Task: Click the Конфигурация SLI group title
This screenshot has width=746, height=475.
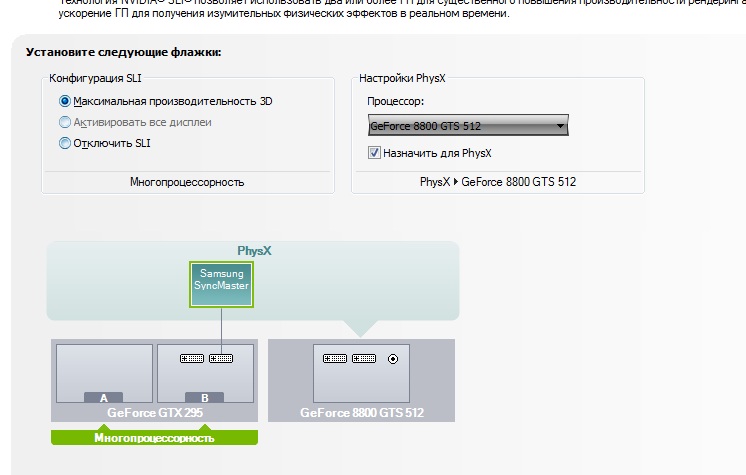Action: point(95,78)
